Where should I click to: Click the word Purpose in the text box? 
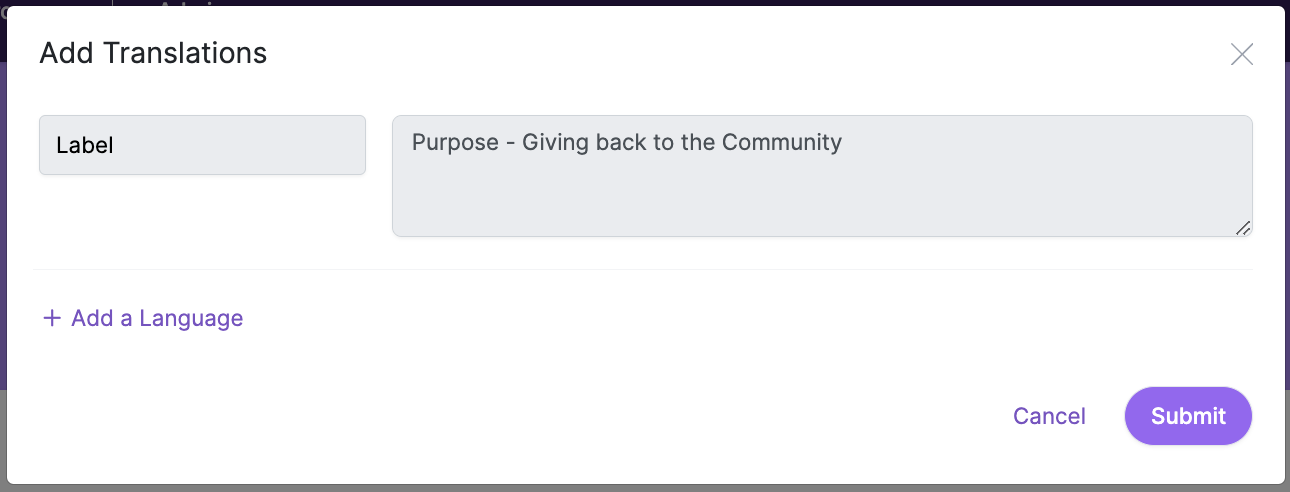455,142
